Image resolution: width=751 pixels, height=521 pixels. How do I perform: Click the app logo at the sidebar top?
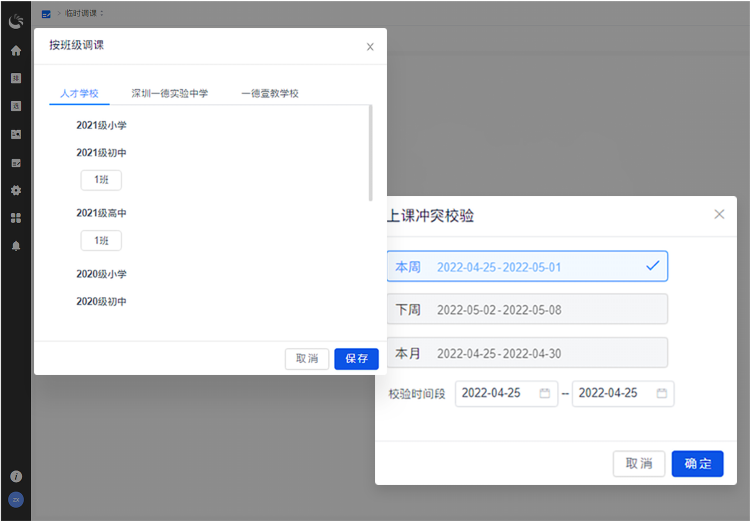[x=16, y=18]
